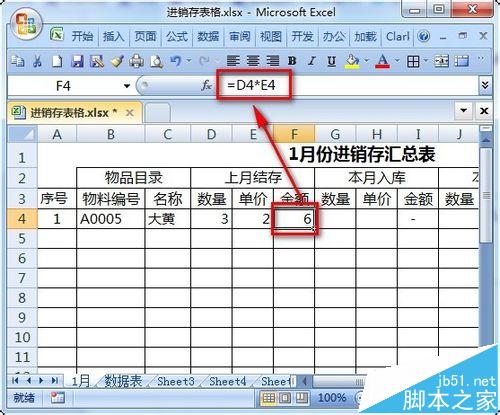Switch to the Sheet3 sheet tab
Screen dimensions: 500x415
pyautogui.click(x=176, y=381)
